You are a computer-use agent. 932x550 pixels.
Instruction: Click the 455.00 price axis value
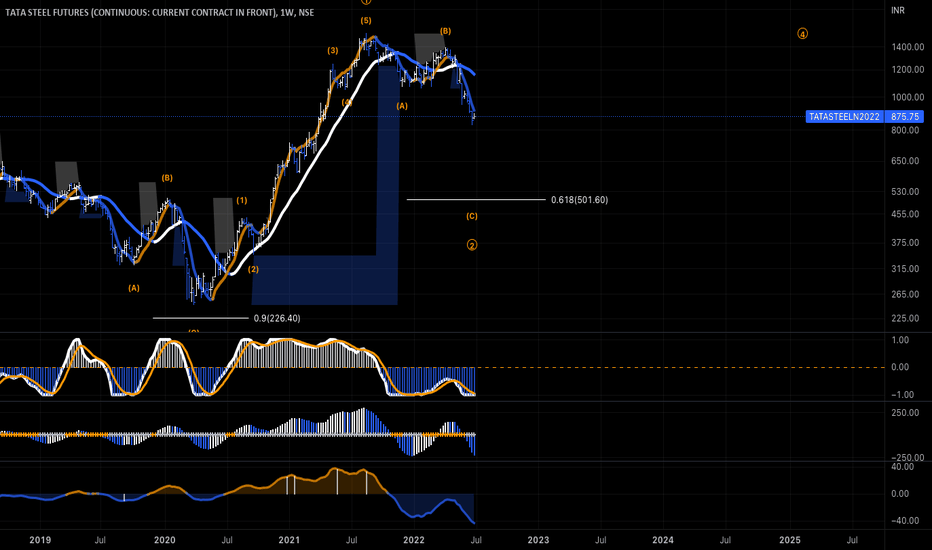pyautogui.click(x=905, y=214)
